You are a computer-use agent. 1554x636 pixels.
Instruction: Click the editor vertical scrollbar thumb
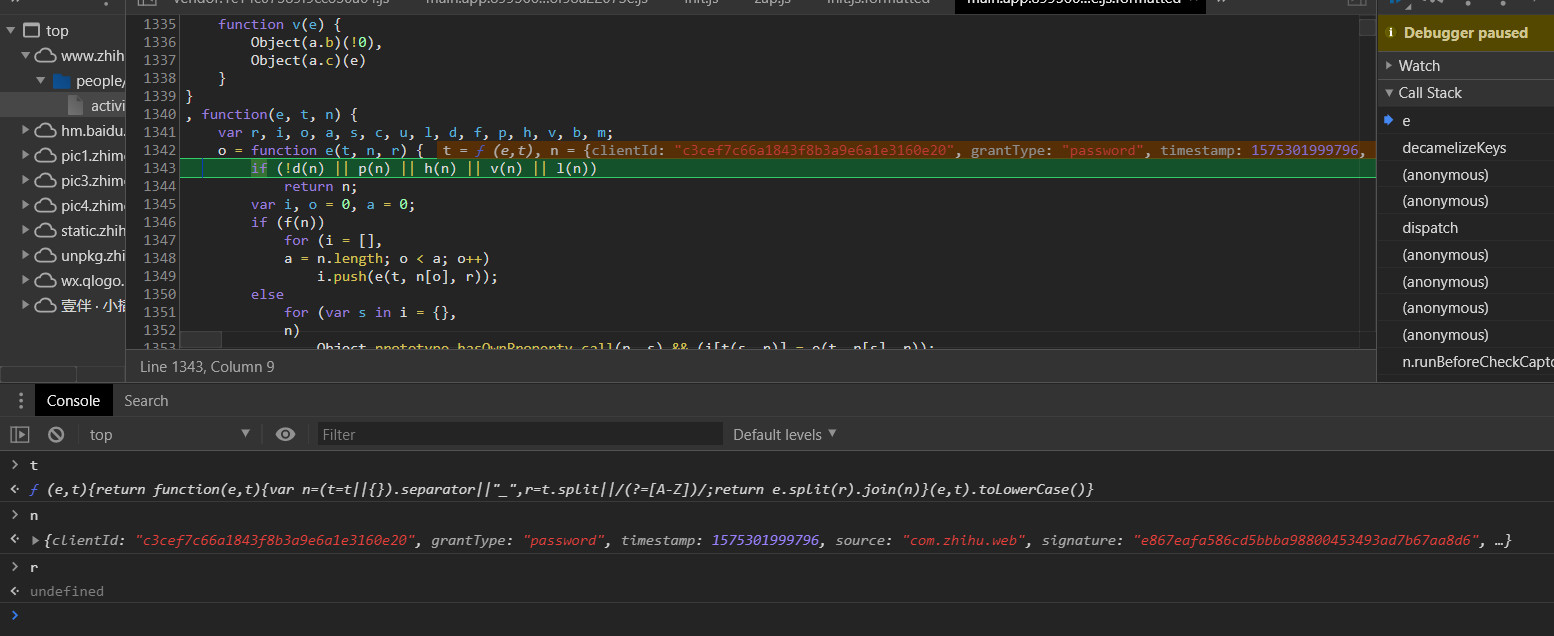click(1367, 27)
